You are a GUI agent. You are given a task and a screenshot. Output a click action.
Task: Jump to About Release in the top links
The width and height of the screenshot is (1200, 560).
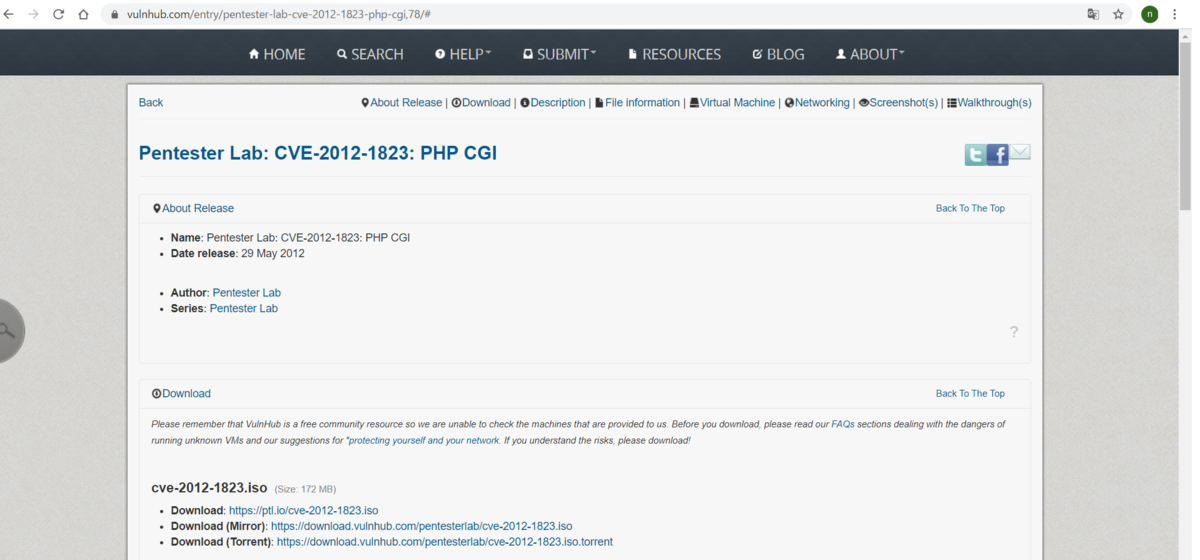point(402,102)
